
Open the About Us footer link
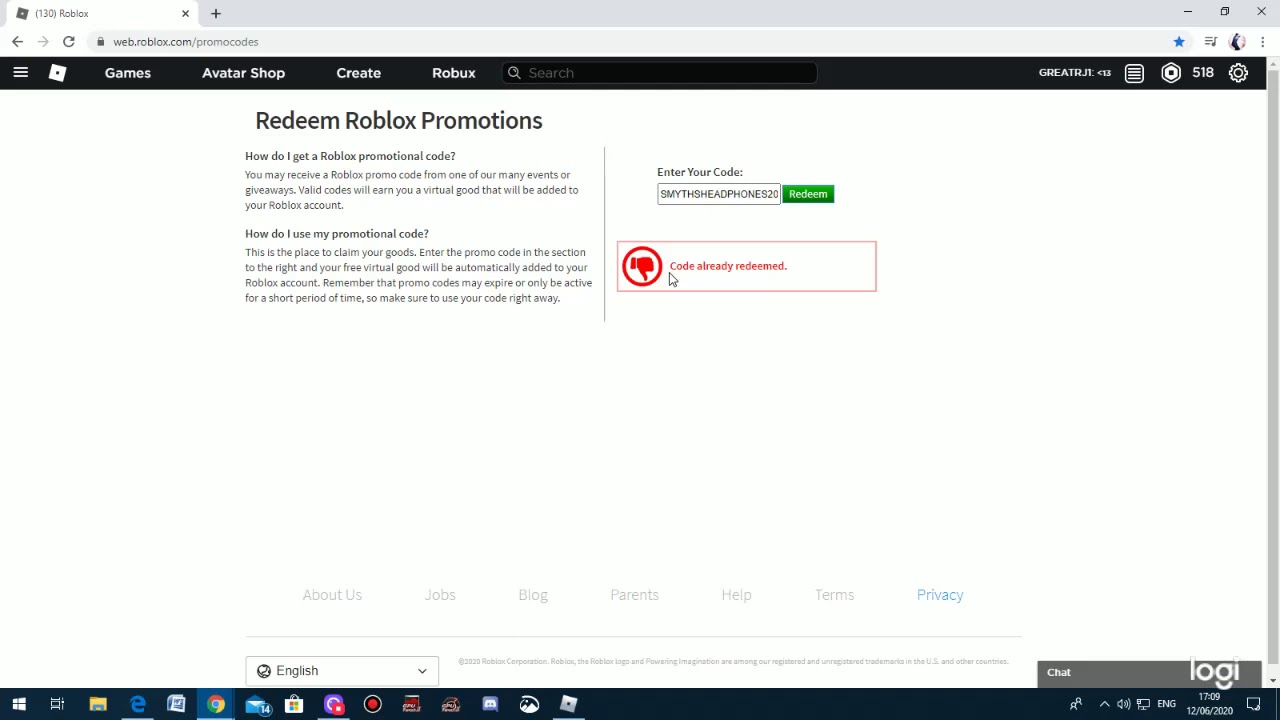(x=332, y=595)
